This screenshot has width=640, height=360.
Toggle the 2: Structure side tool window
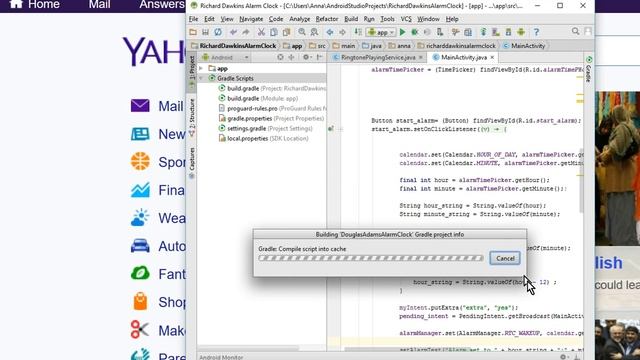tap(192, 118)
